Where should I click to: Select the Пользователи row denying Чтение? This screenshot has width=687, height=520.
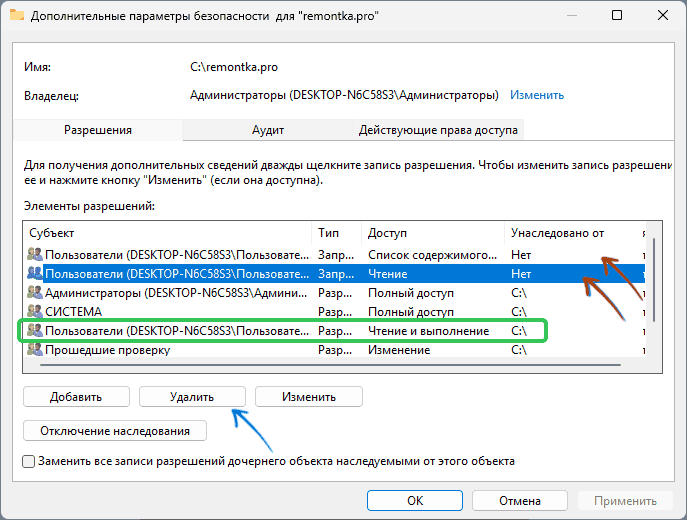click(x=335, y=274)
